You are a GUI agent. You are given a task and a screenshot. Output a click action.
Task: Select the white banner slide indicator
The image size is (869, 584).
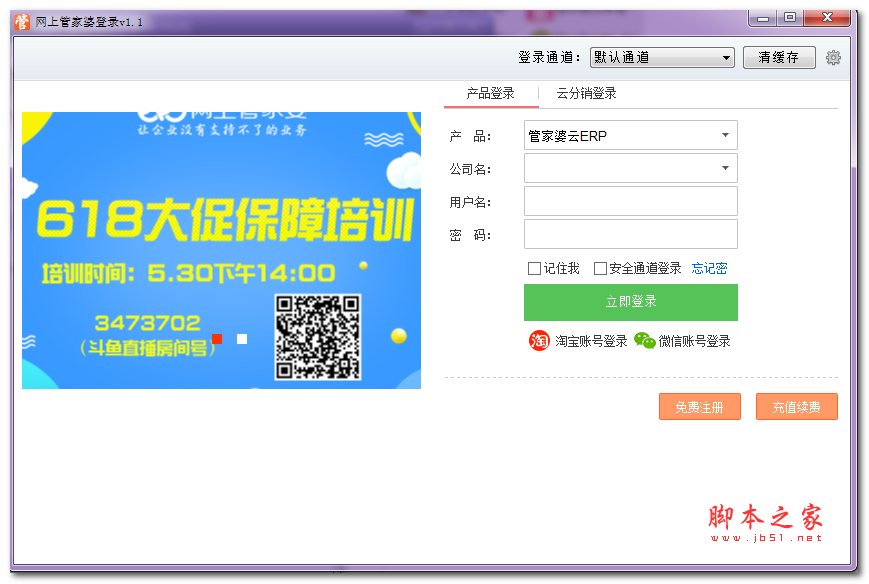point(242,339)
